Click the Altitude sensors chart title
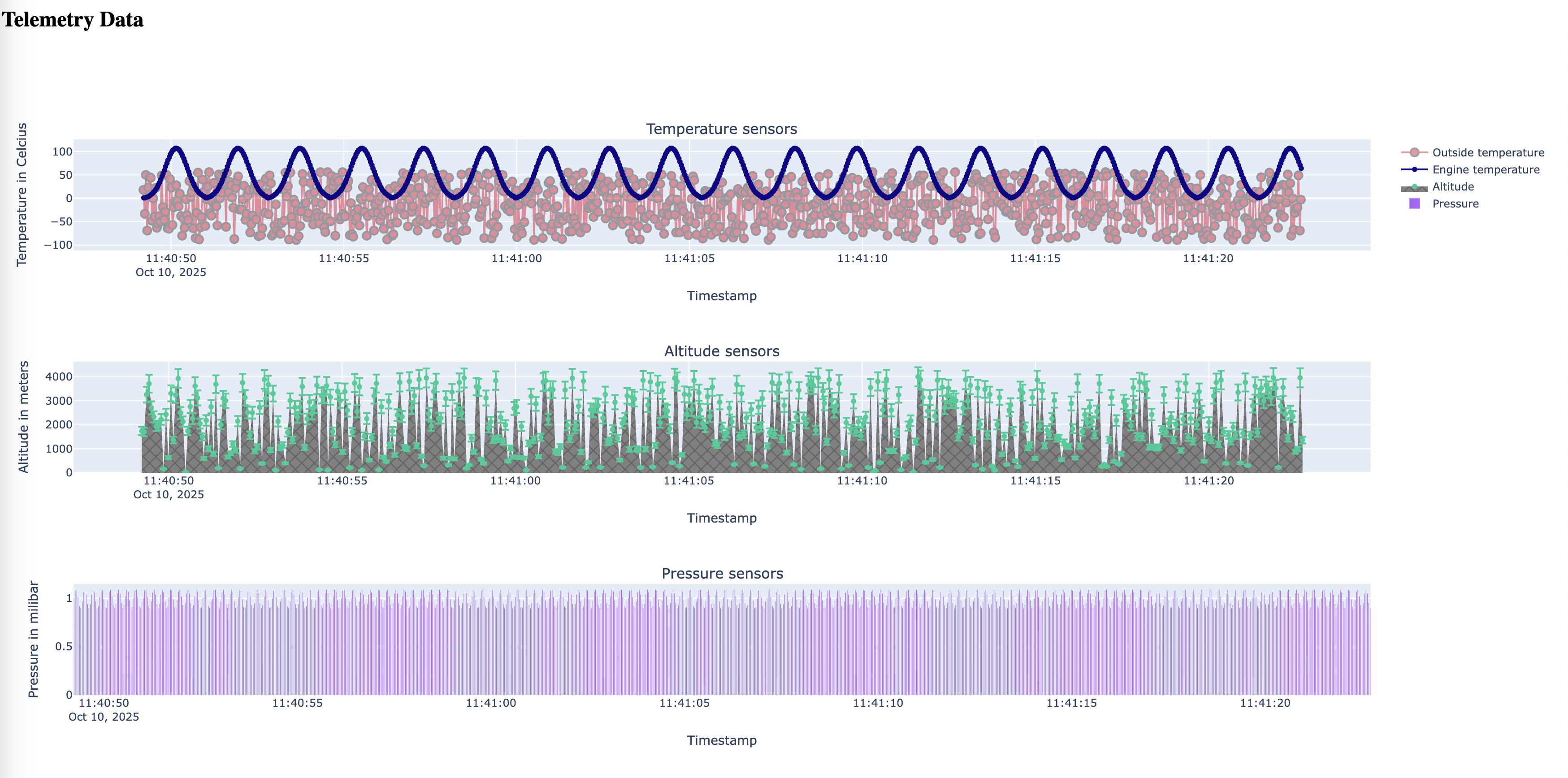 click(x=721, y=351)
